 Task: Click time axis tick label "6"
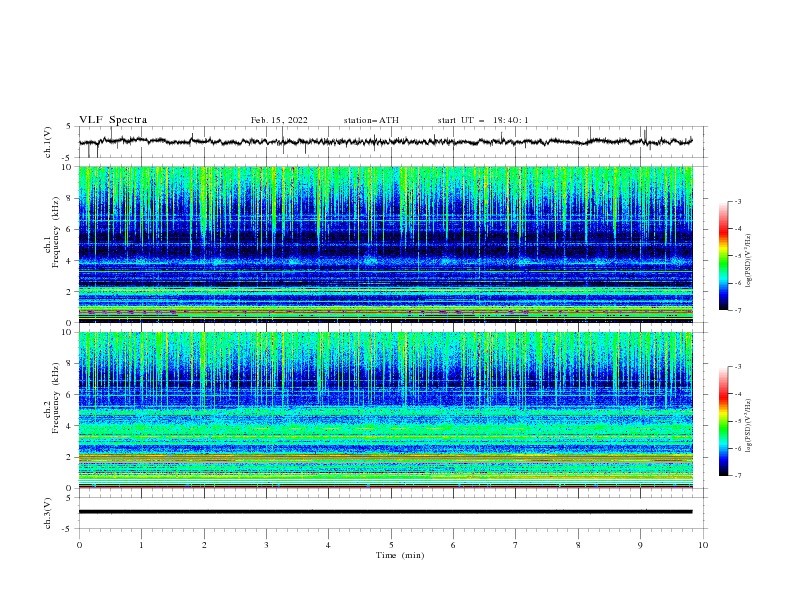pyautogui.click(x=453, y=545)
